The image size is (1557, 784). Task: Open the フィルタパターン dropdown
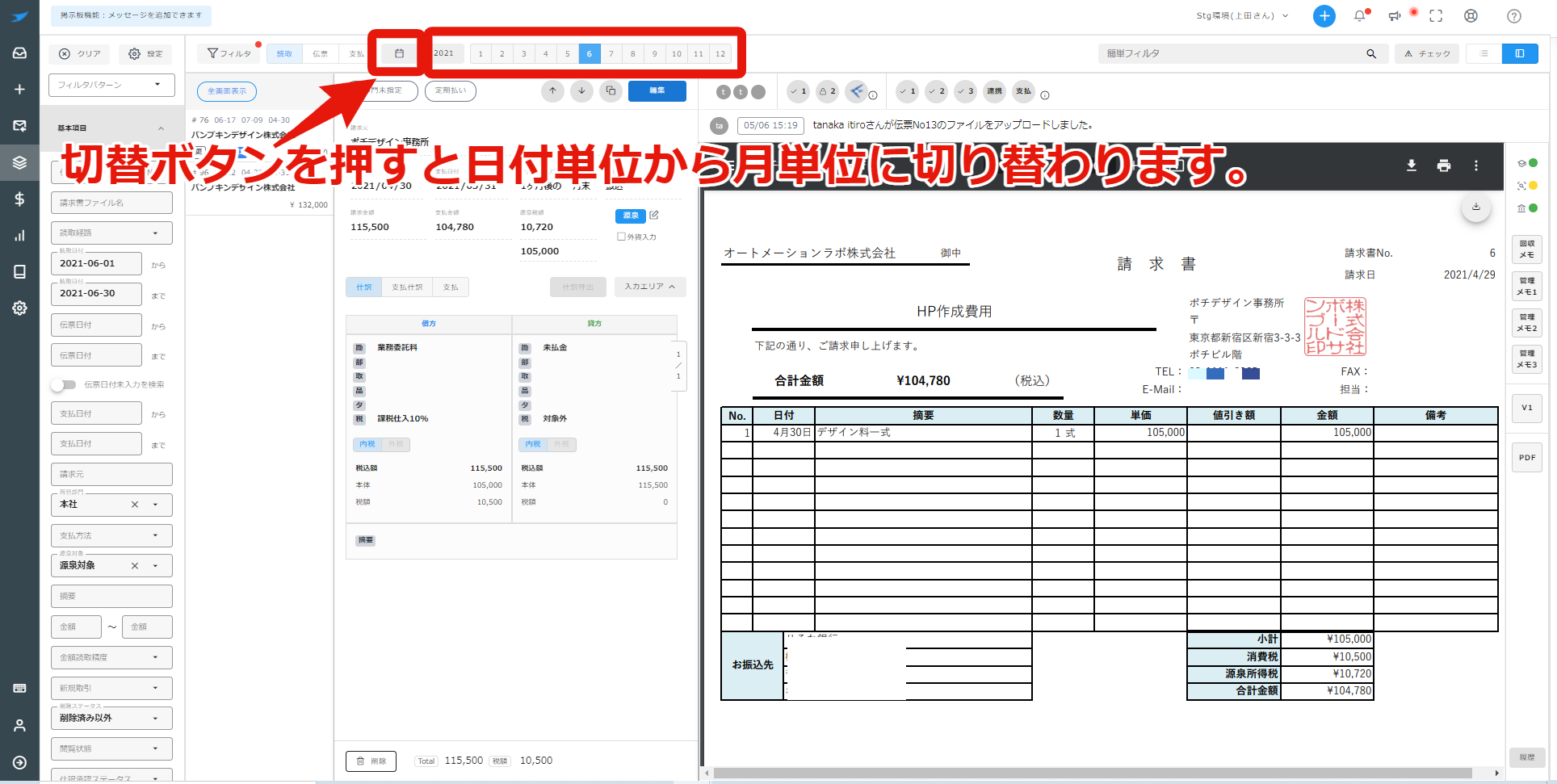coord(111,85)
